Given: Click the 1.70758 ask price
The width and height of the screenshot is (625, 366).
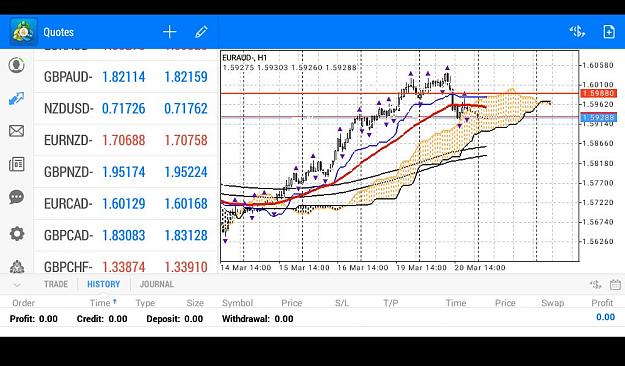Looking at the screenshot, I should (186, 140).
